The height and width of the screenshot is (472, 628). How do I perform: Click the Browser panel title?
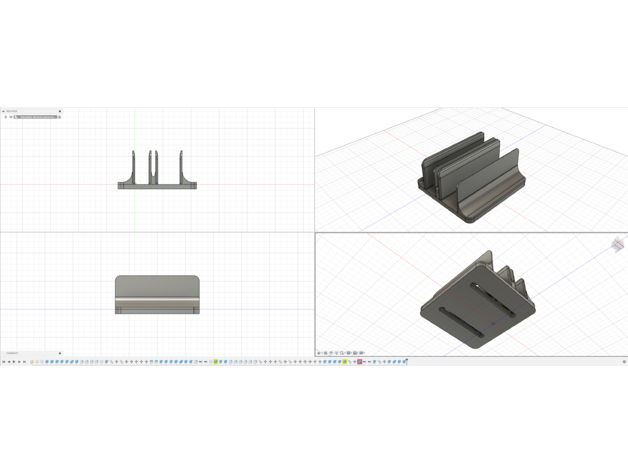coord(12,111)
